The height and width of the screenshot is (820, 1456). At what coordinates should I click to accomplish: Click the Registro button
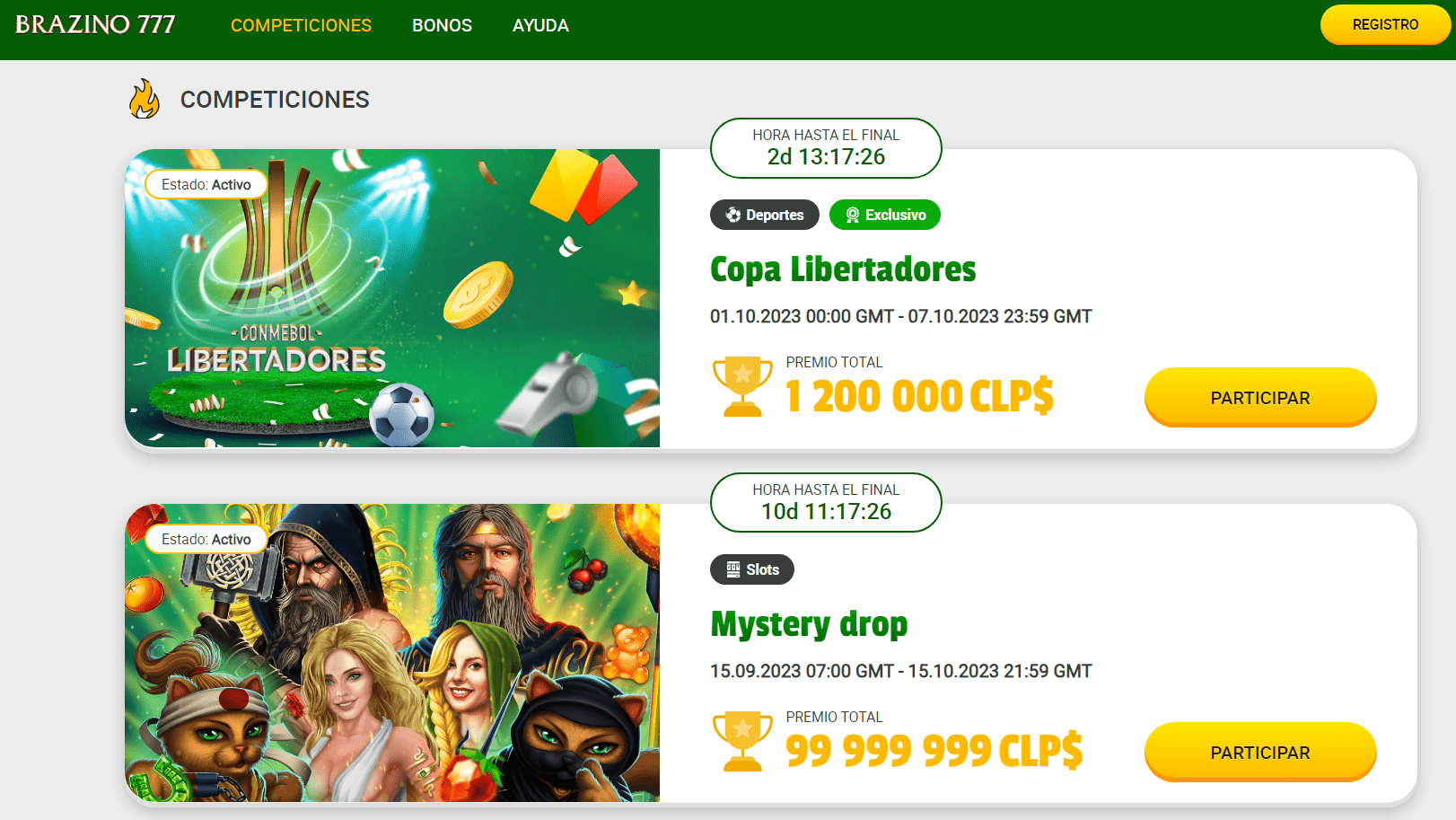tap(1385, 24)
